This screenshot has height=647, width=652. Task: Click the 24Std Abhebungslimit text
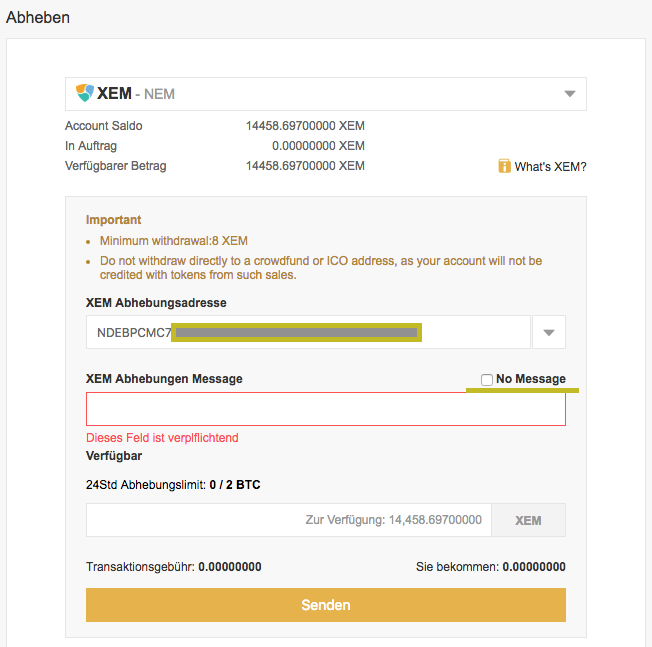point(173,485)
